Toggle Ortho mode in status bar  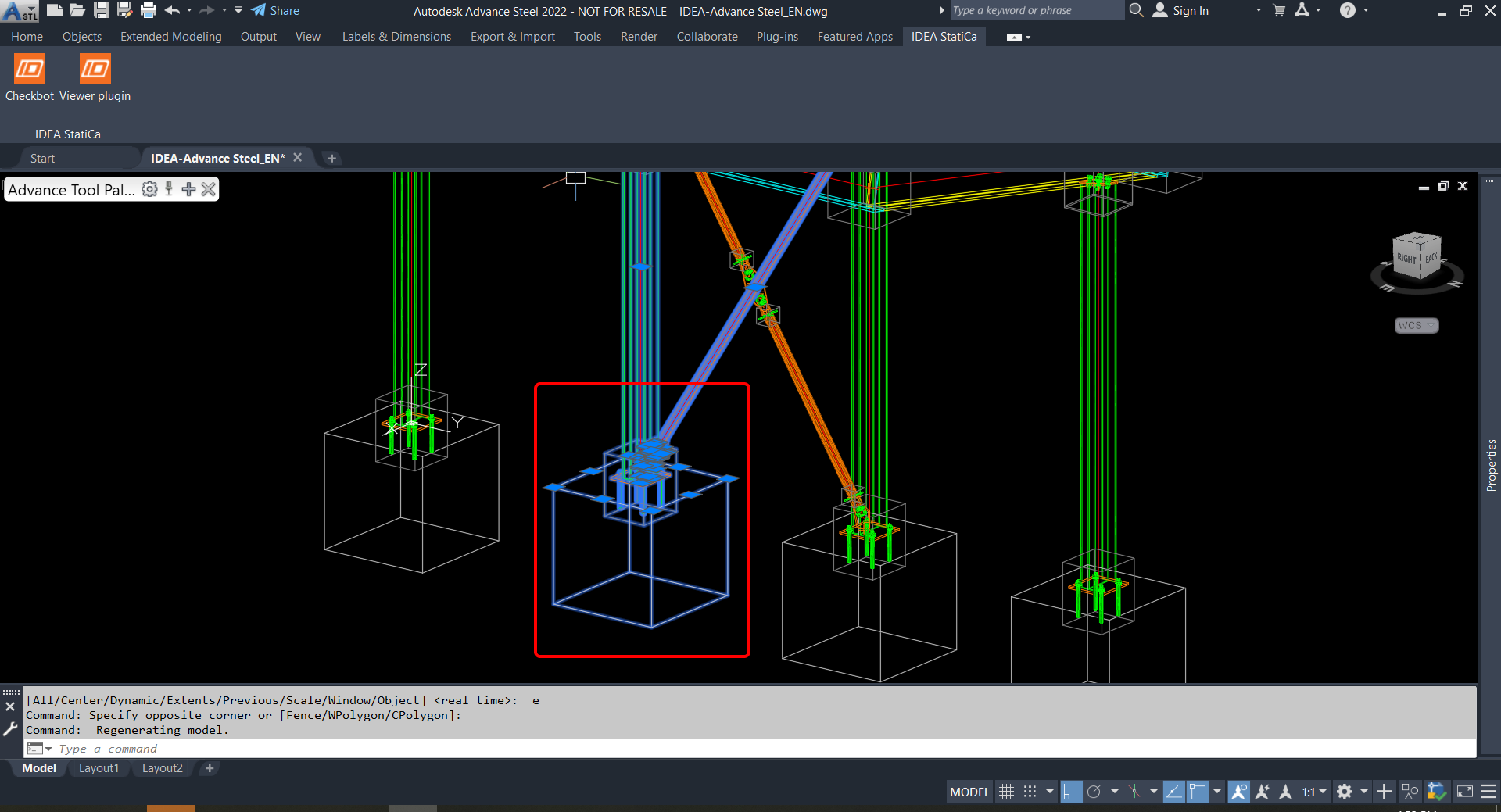(x=1071, y=792)
